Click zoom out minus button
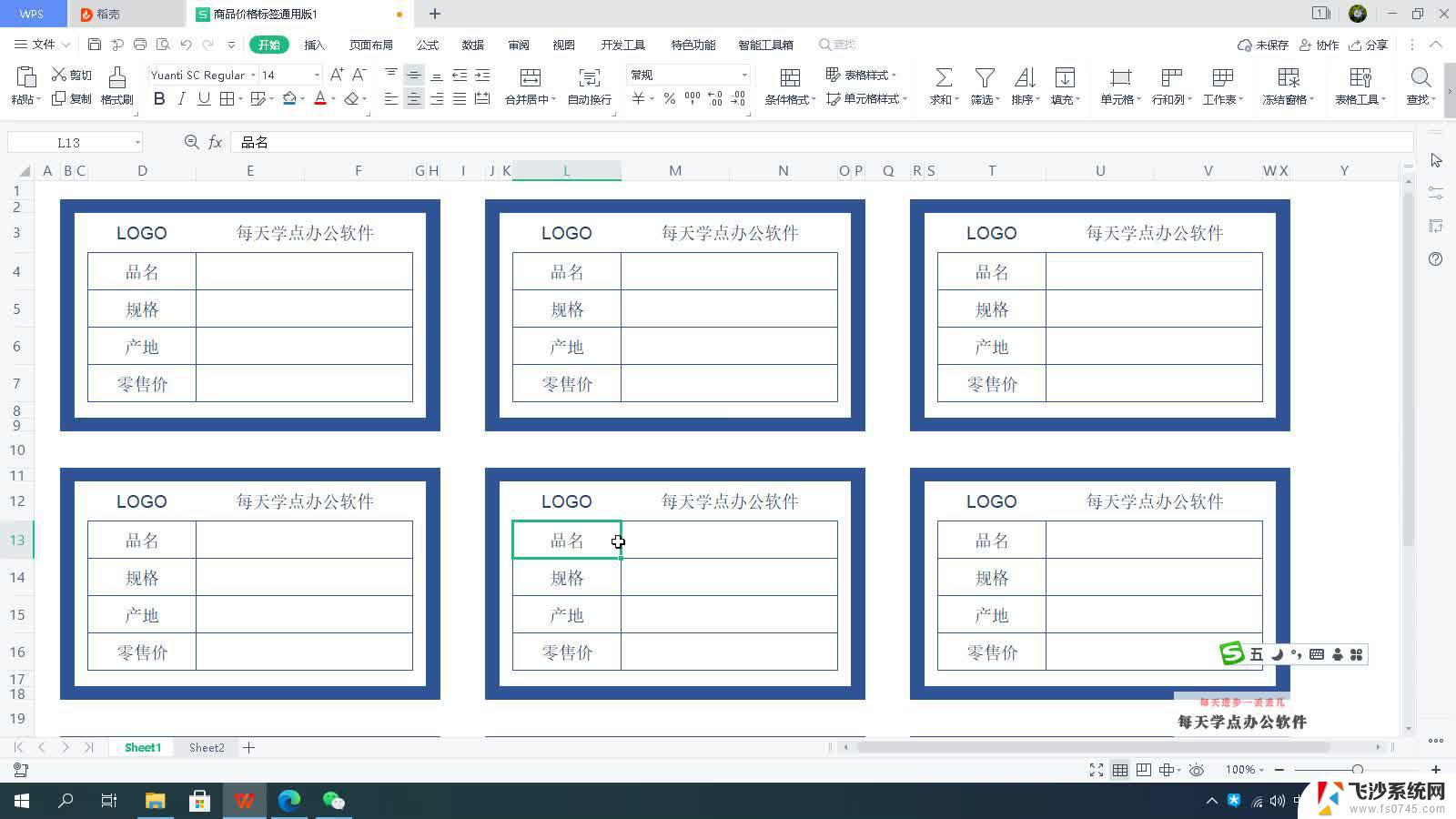1456x819 pixels. click(1279, 770)
